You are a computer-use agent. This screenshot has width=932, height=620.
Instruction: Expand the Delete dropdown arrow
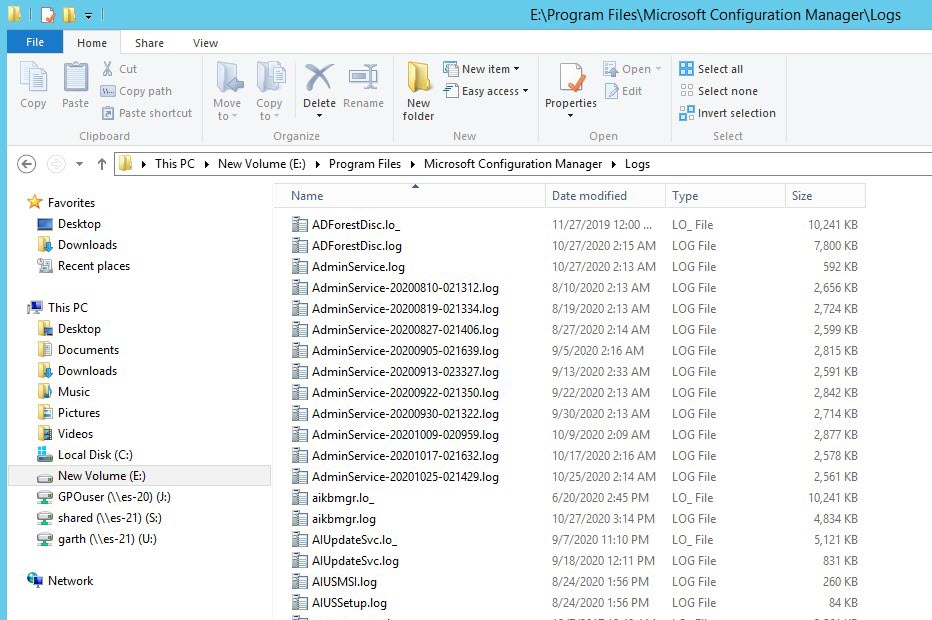(x=319, y=115)
